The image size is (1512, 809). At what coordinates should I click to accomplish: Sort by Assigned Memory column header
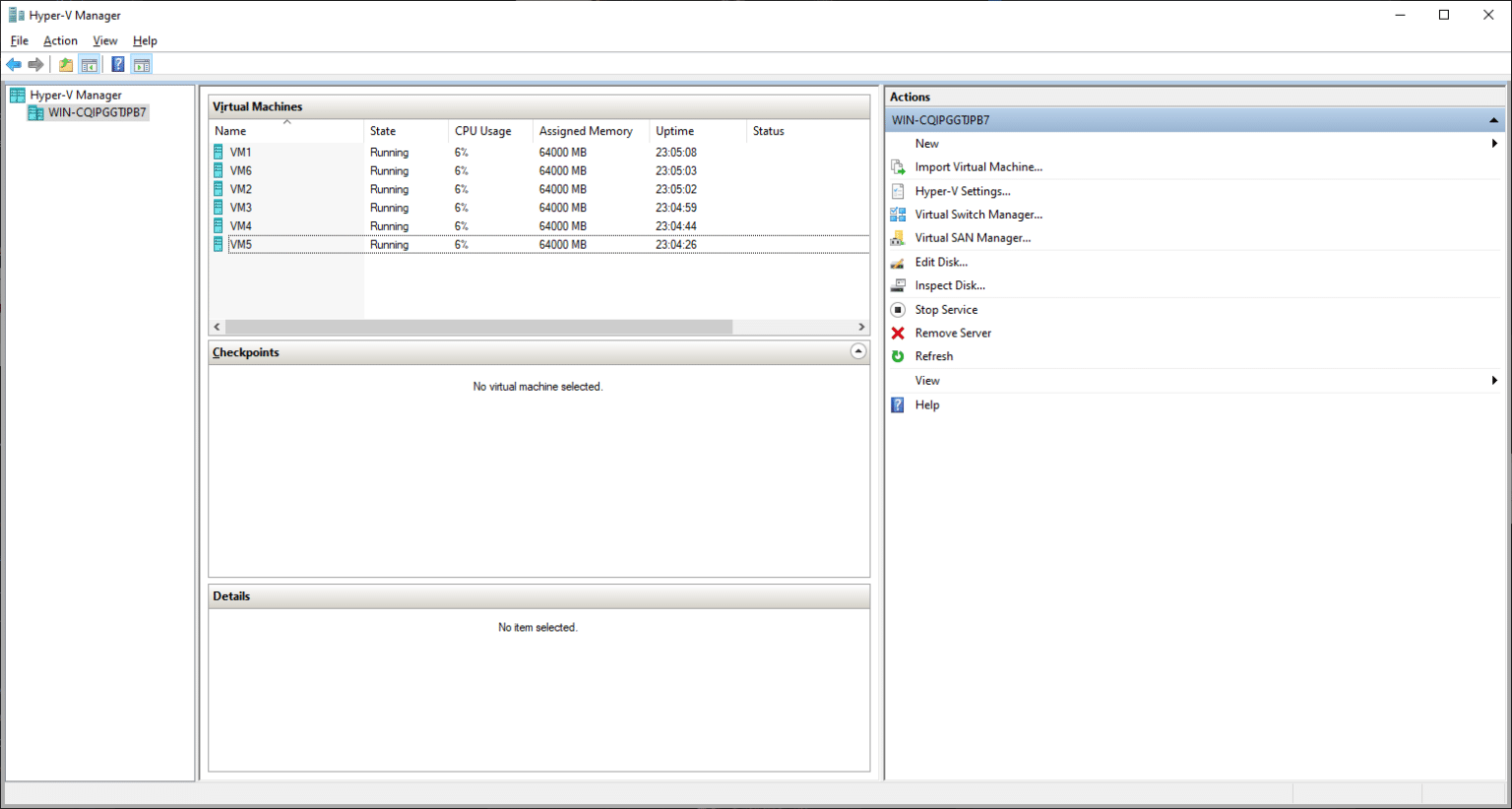(591, 131)
